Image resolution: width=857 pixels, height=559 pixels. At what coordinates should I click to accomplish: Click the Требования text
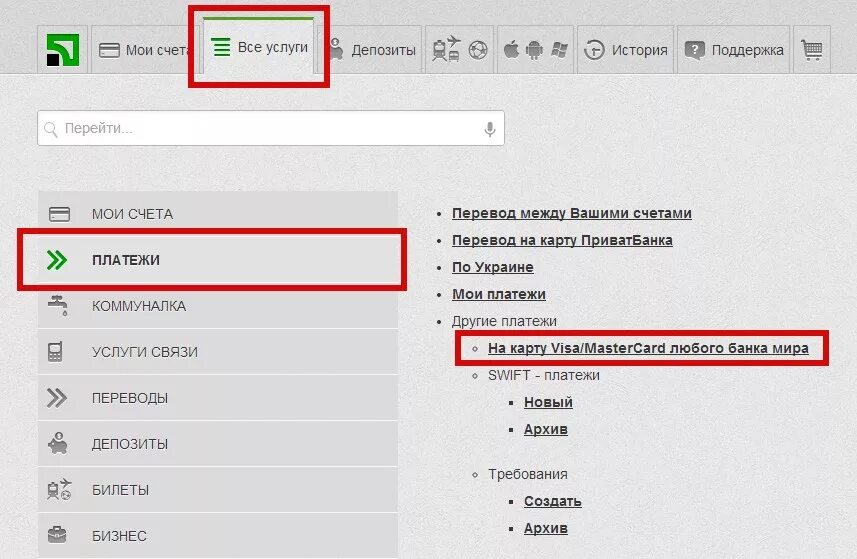pyautogui.click(x=527, y=474)
